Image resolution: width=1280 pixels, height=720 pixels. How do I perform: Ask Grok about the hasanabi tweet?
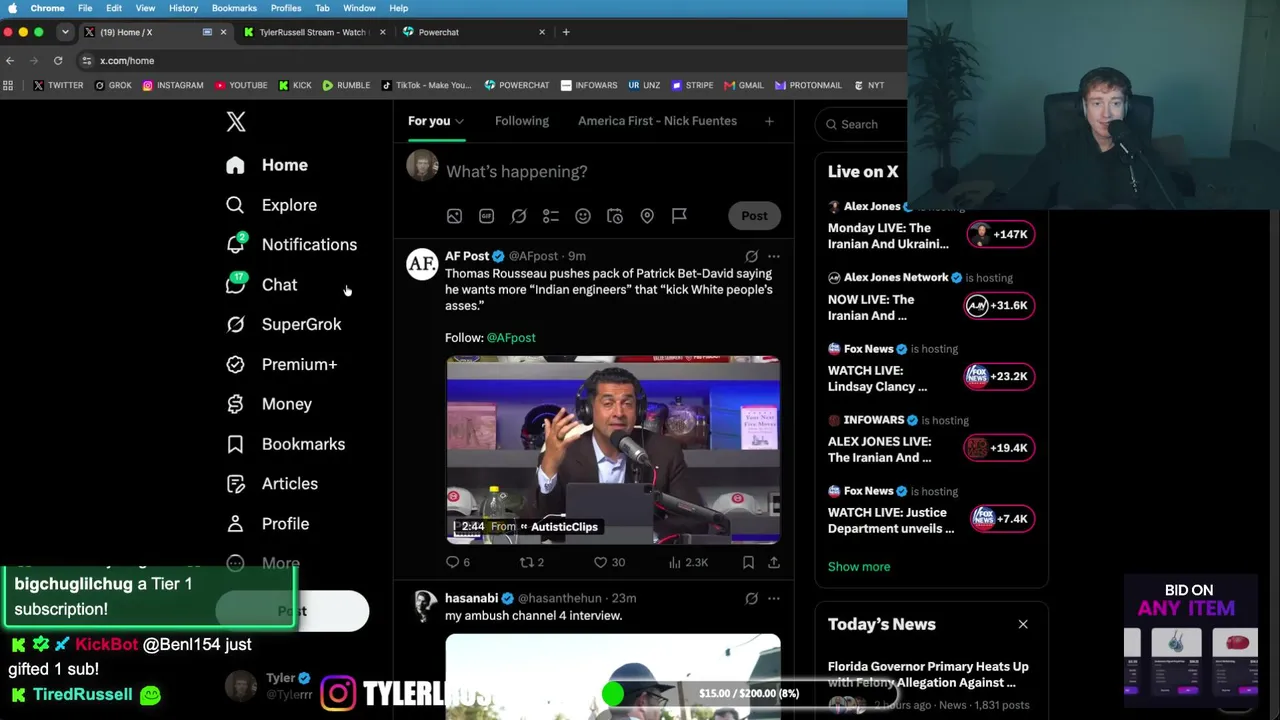[x=752, y=599]
